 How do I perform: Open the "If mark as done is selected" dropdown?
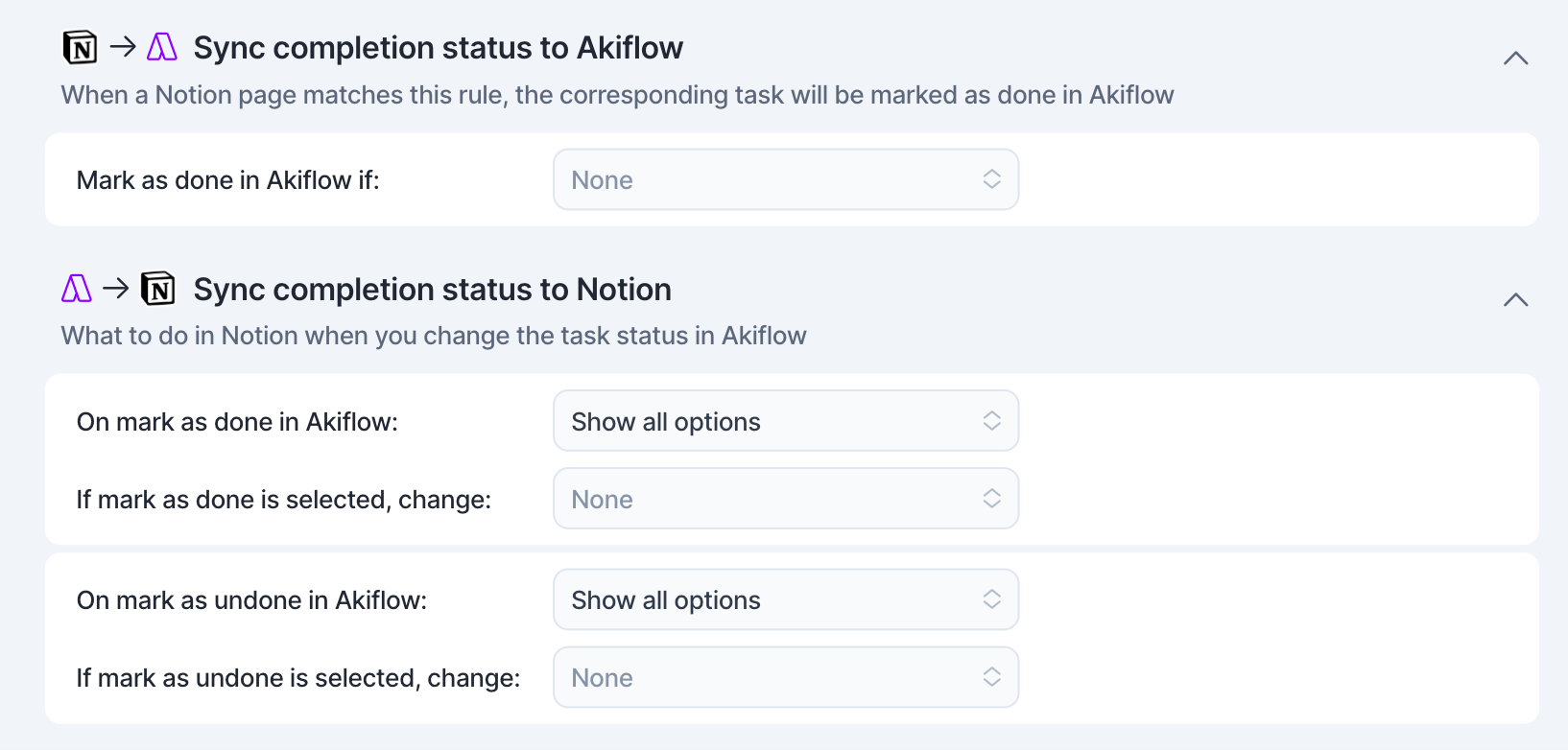tap(785, 499)
